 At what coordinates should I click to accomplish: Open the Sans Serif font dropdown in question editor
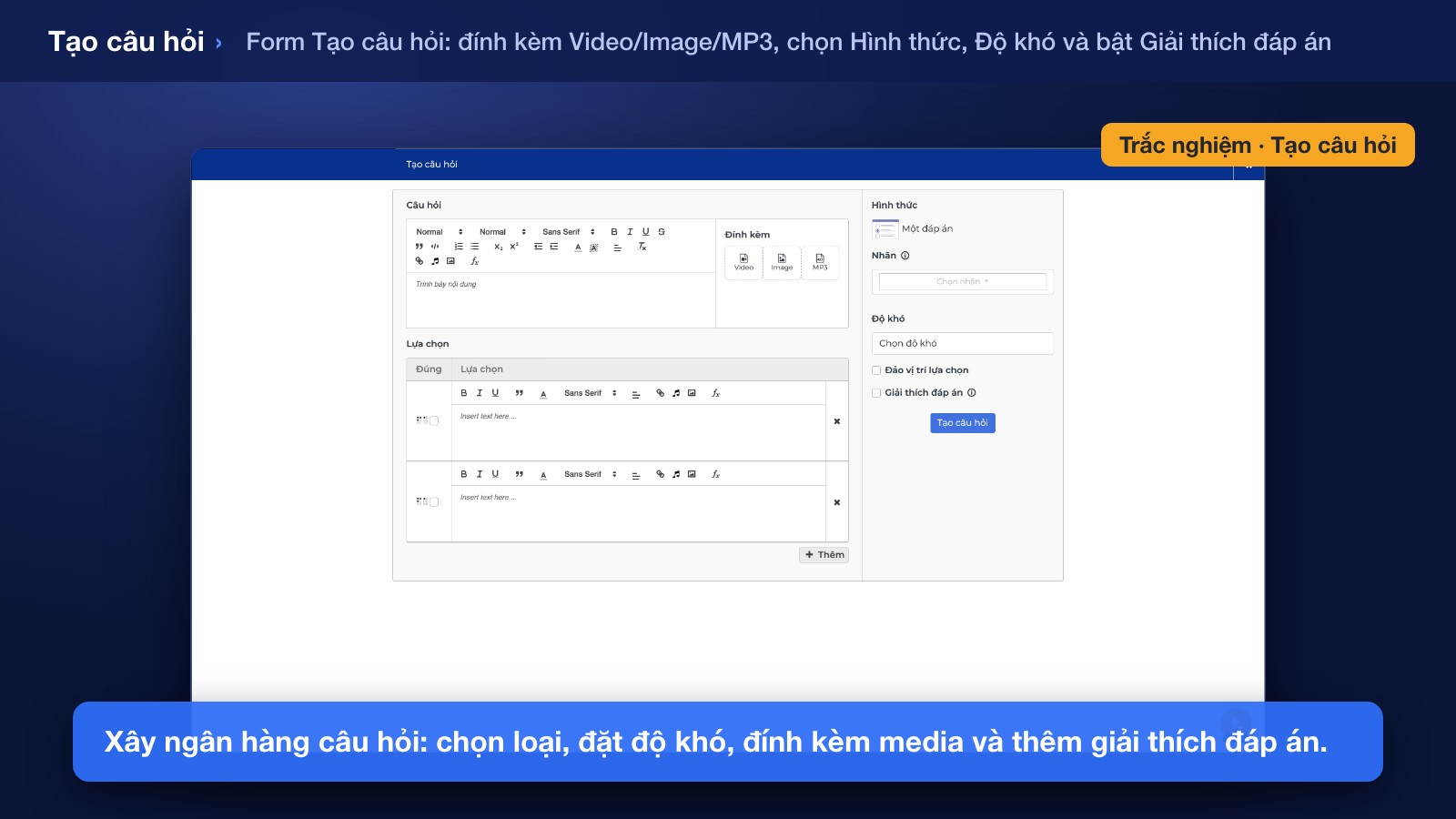569,232
